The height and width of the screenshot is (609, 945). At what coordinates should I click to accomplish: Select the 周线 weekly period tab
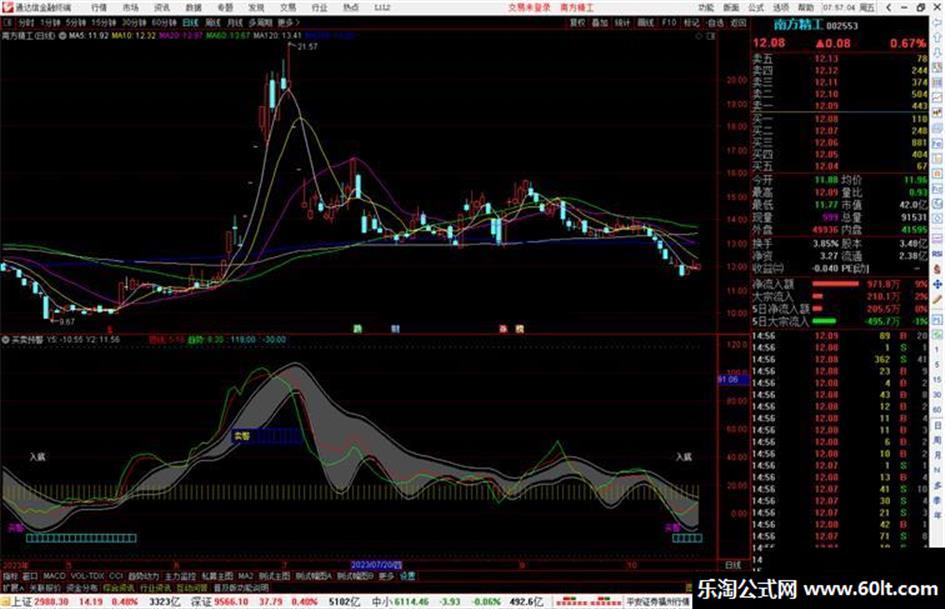tap(213, 22)
